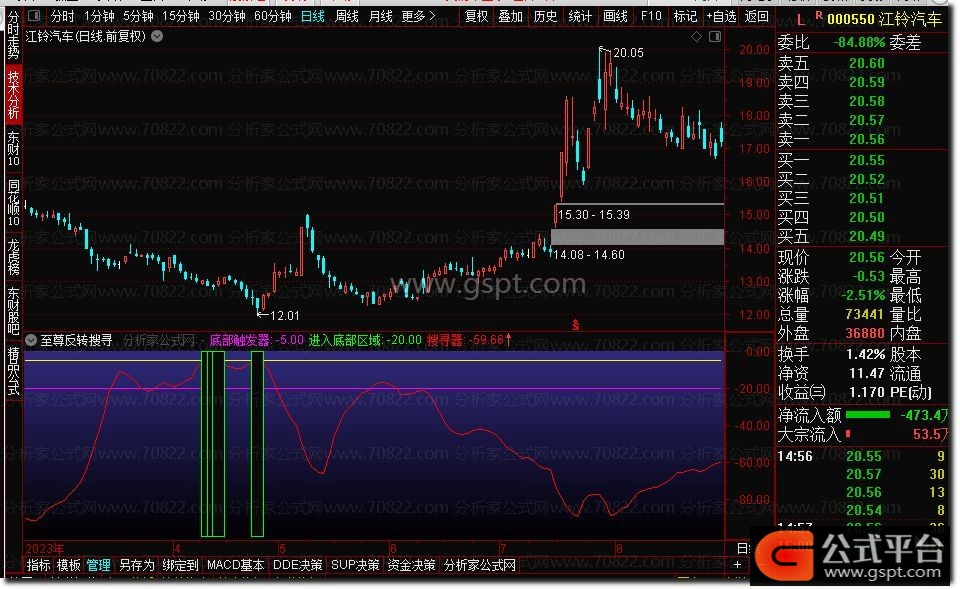Click the 另存为 save-as button
The height and width of the screenshot is (589, 960).
pos(137,565)
